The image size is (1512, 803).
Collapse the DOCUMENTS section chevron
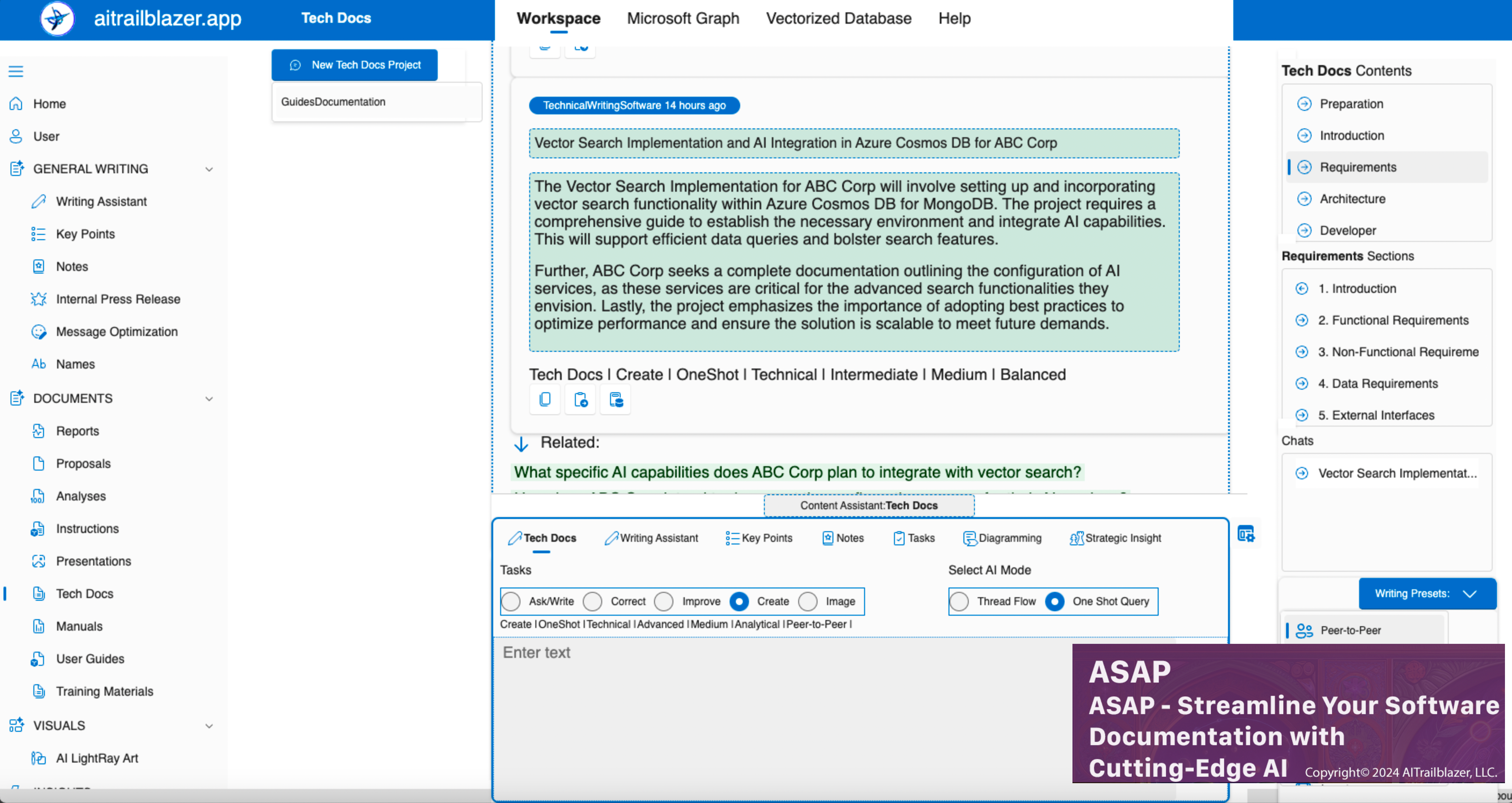209,399
